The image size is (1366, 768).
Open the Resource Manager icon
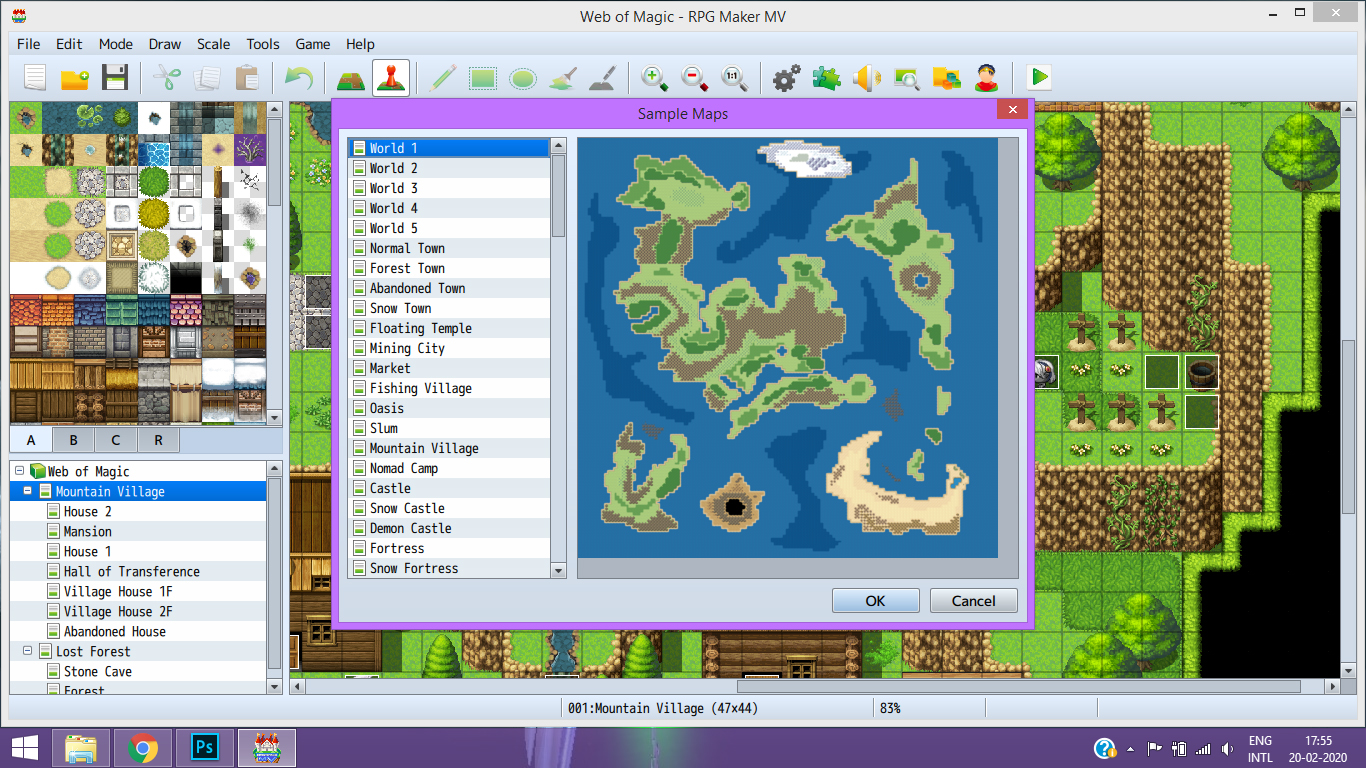(x=946, y=77)
